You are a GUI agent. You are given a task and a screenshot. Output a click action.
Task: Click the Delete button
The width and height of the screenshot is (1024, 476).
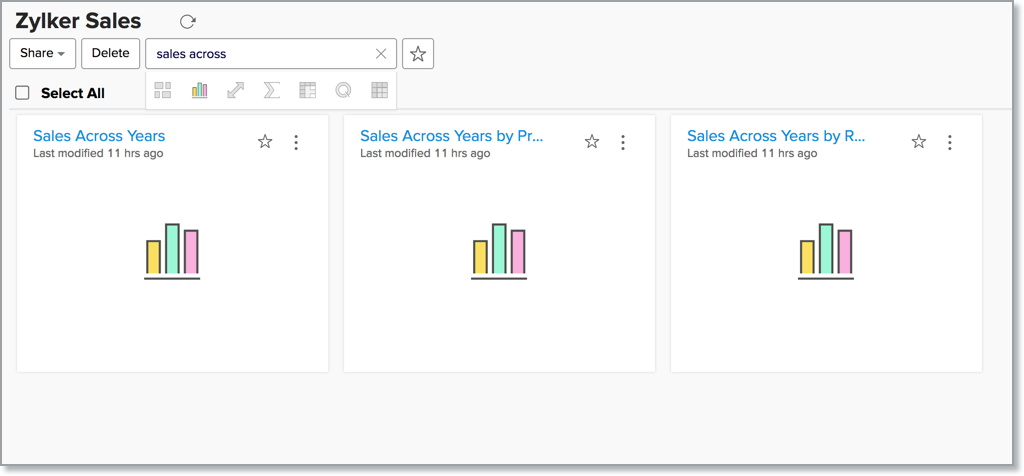(110, 54)
